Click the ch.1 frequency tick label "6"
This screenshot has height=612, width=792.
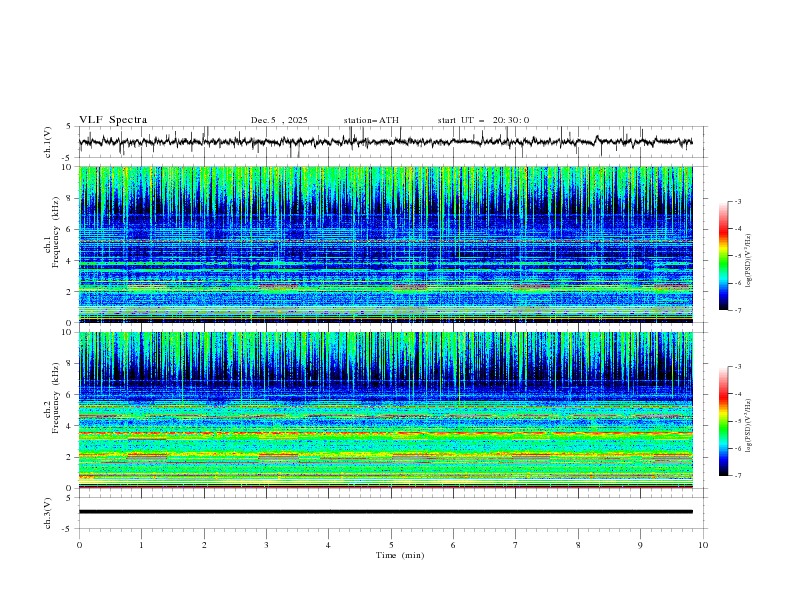(71, 230)
